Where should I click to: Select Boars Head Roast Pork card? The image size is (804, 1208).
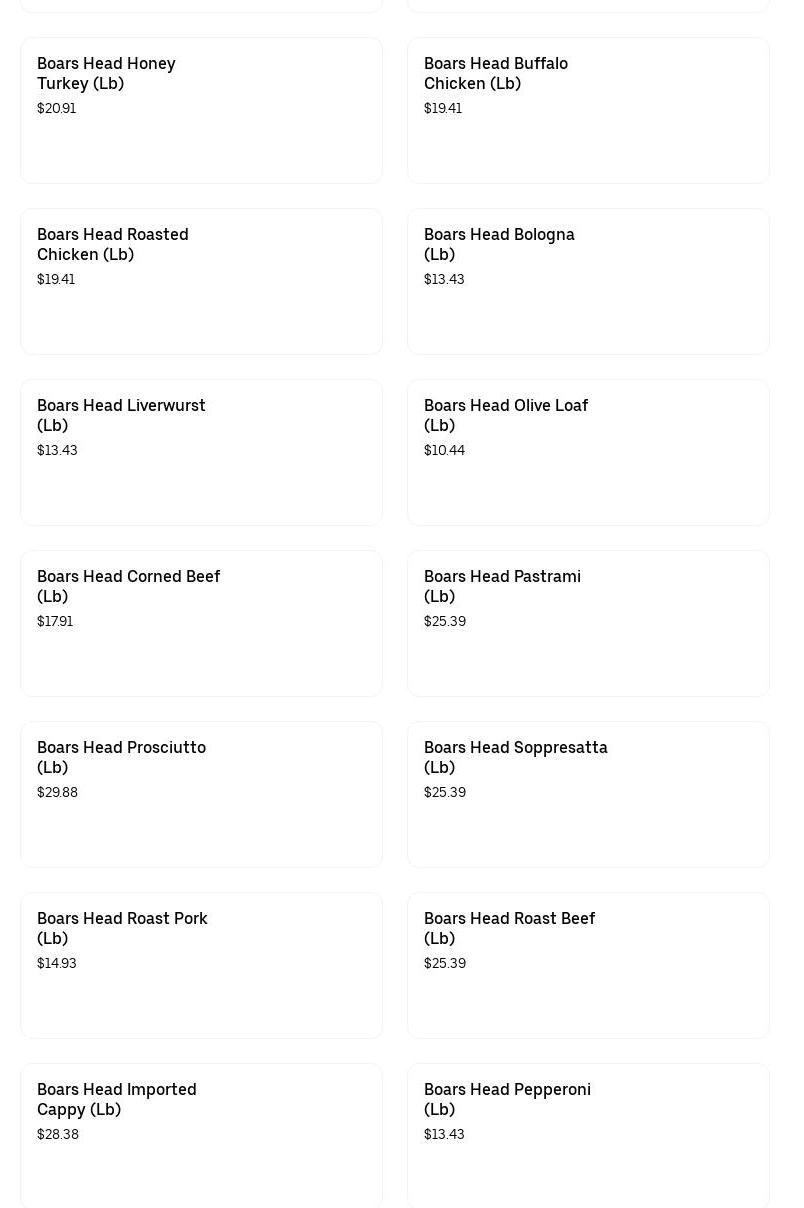point(201,966)
